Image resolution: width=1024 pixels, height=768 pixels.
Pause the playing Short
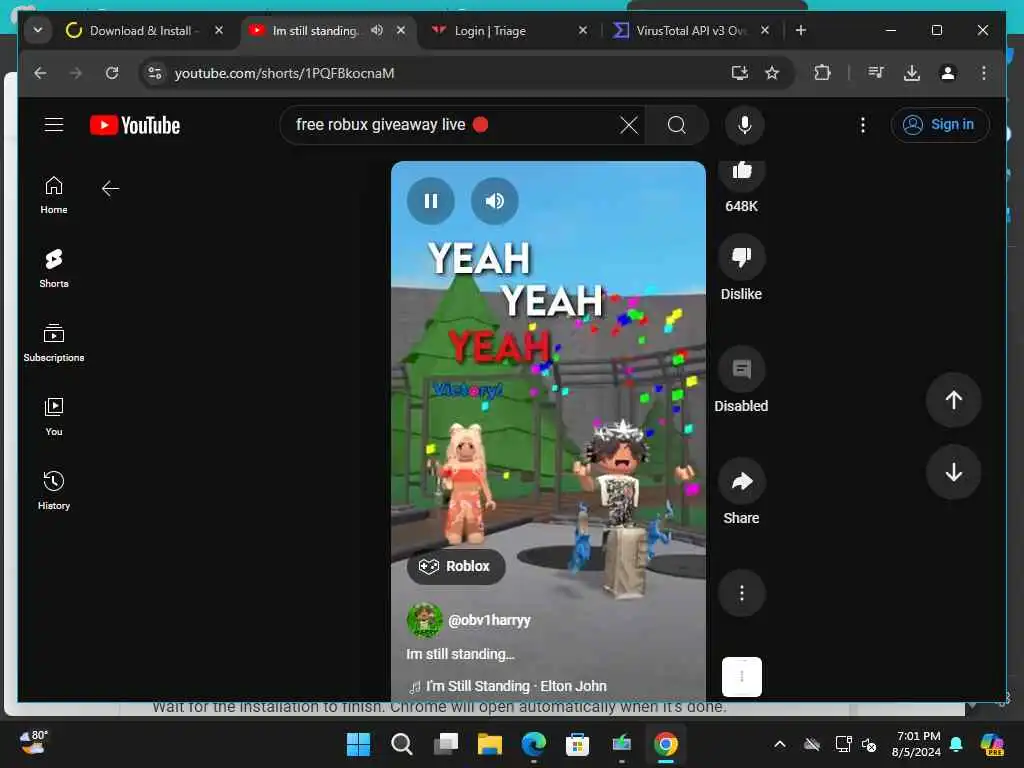pyautogui.click(x=430, y=200)
